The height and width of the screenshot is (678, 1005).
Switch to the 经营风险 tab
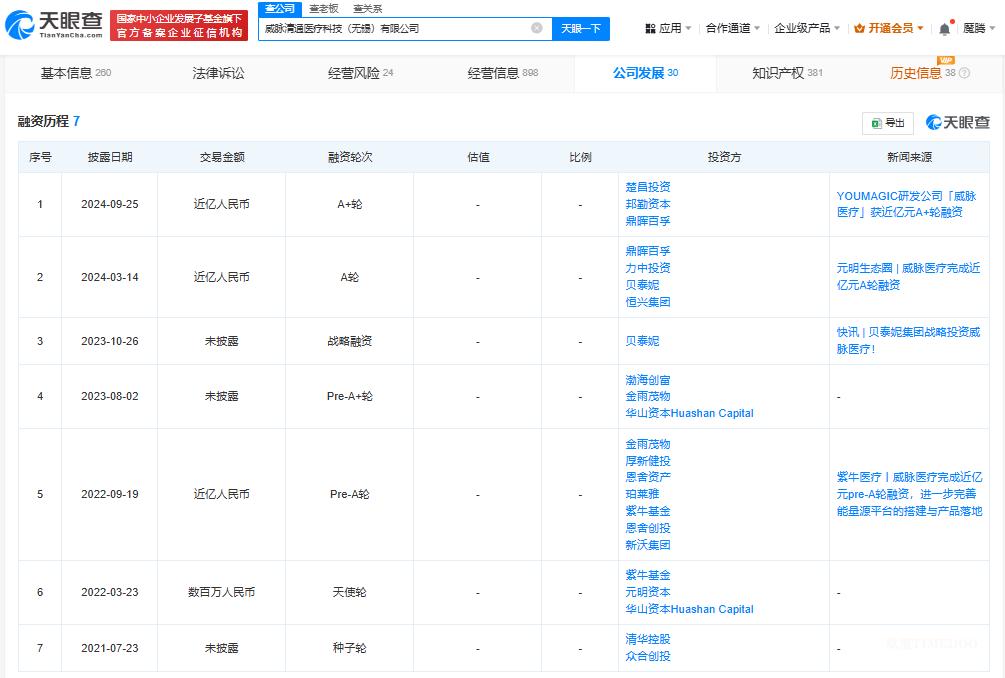(360, 73)
